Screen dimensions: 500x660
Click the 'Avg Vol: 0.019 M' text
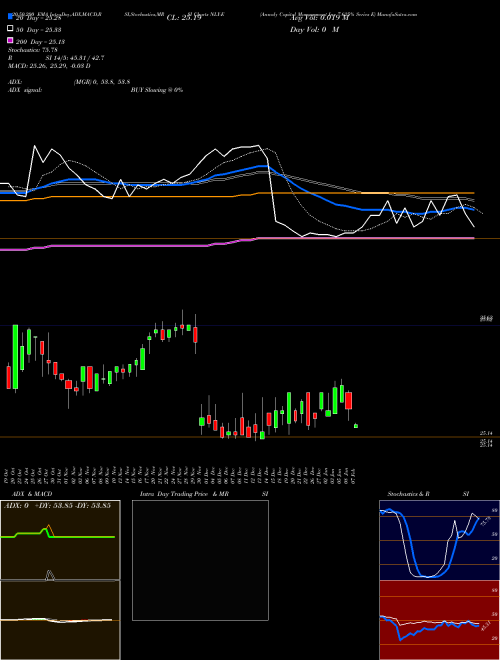pos(320,18)
